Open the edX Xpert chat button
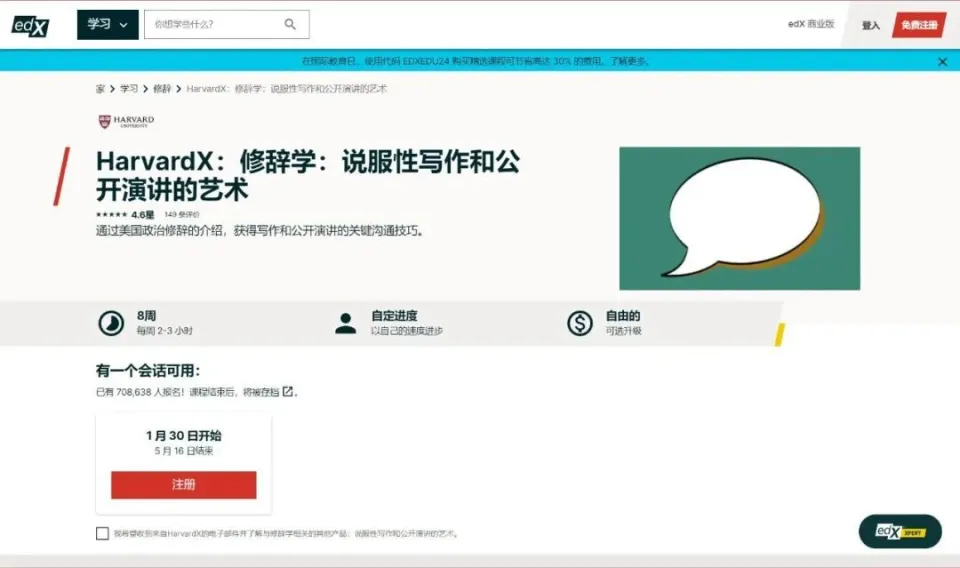Viewport: 960px width, 568px height. [900, 531]
